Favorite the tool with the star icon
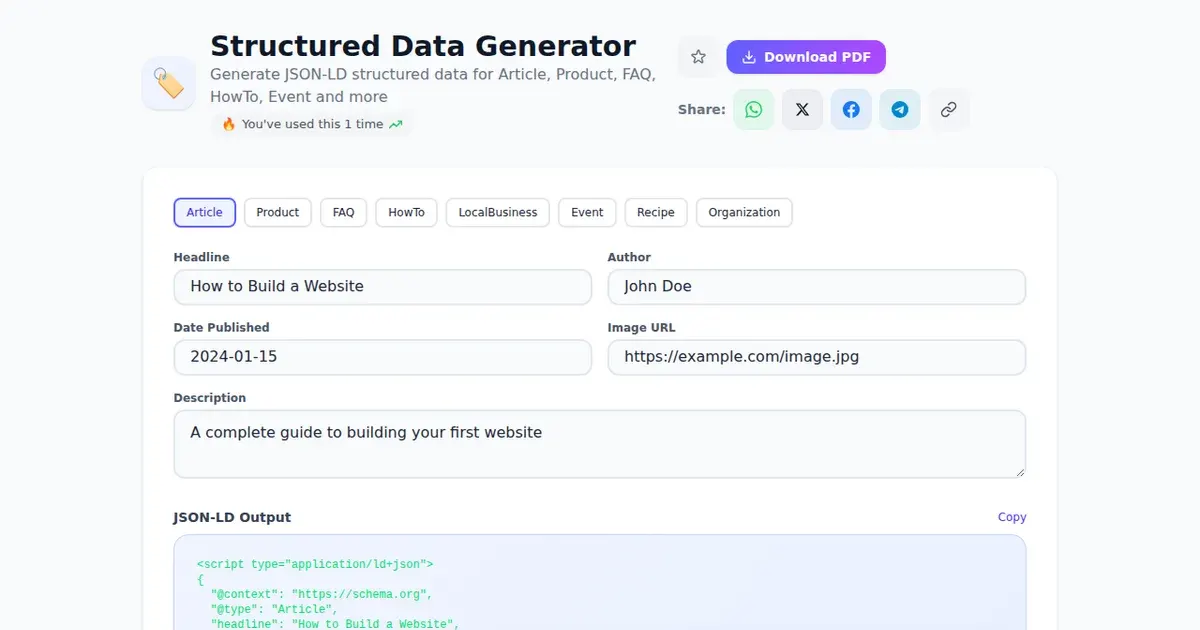Image resolution: width=1200 pixels, height=630 pixels. coord(698,57)
